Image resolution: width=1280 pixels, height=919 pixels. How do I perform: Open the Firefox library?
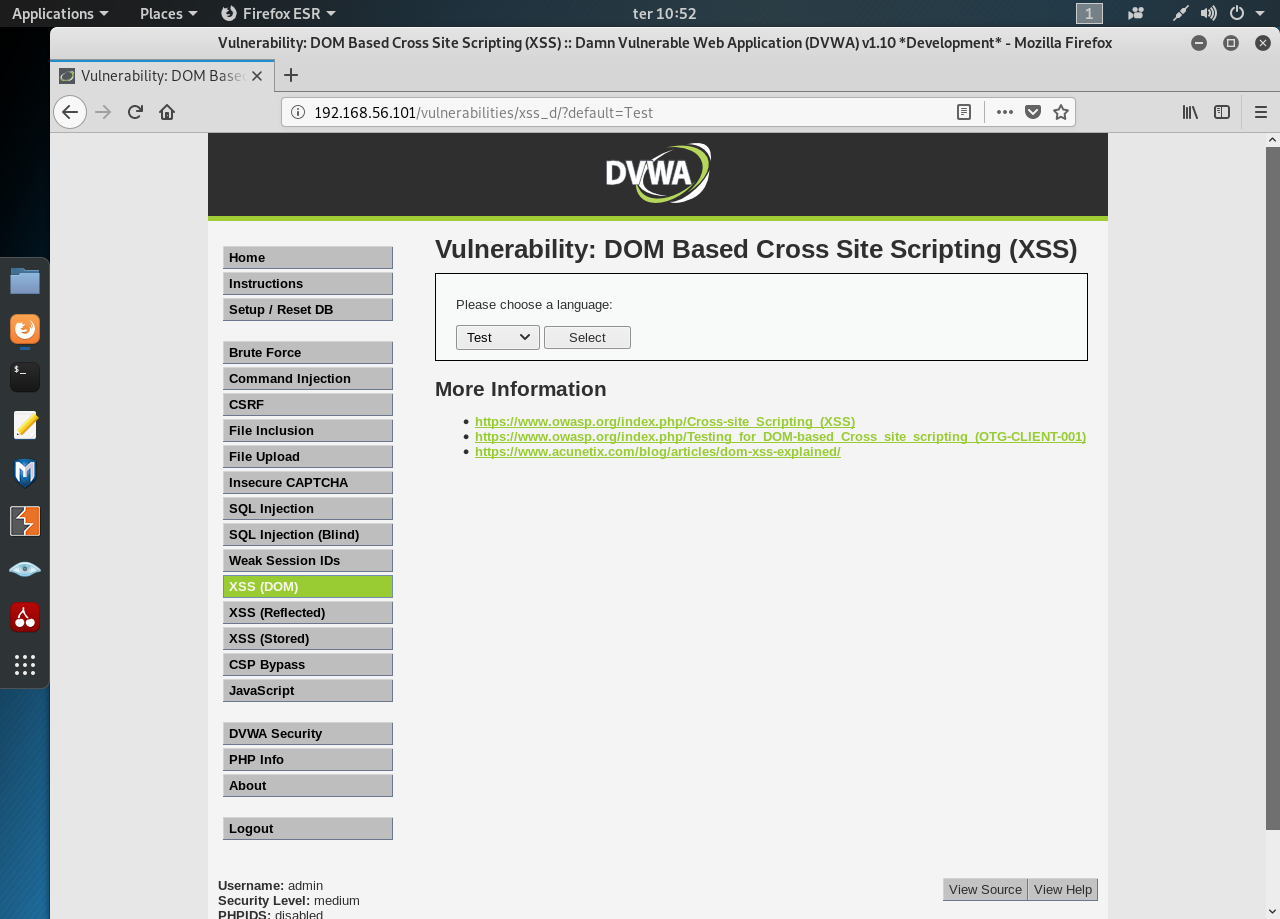pyautogui.click(x=1190, y=112)
